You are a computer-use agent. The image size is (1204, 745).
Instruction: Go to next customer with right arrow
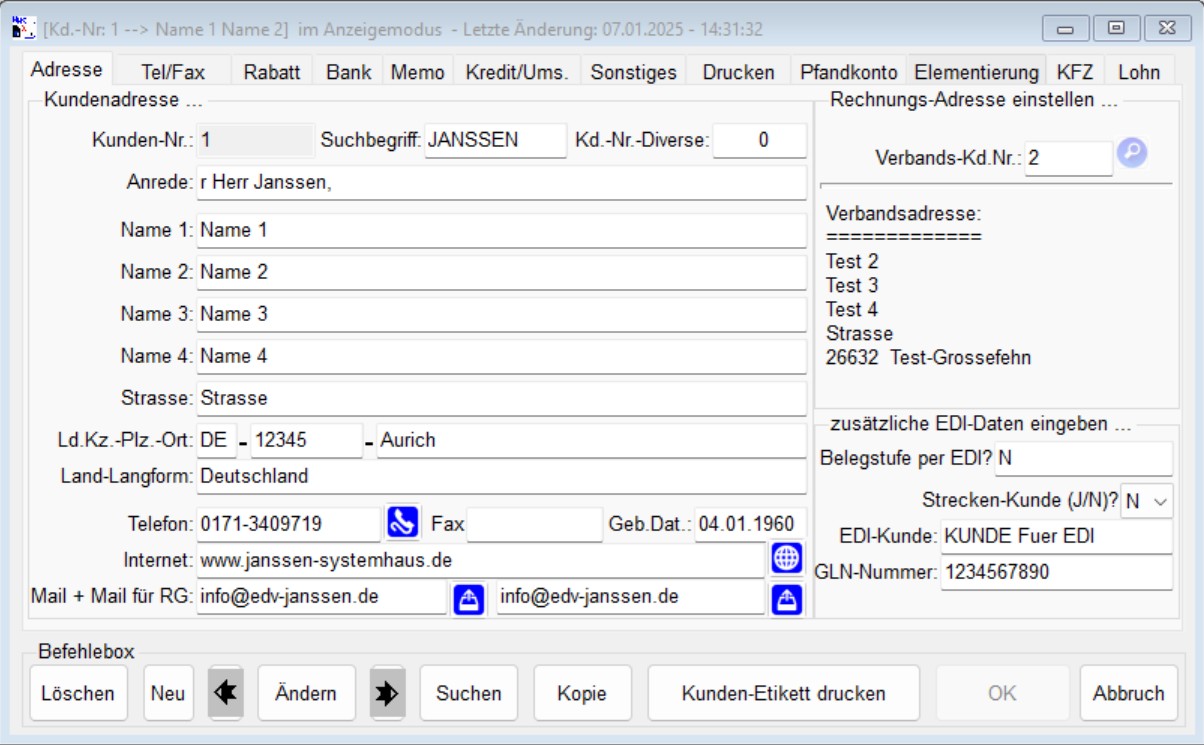pos(387,693)
